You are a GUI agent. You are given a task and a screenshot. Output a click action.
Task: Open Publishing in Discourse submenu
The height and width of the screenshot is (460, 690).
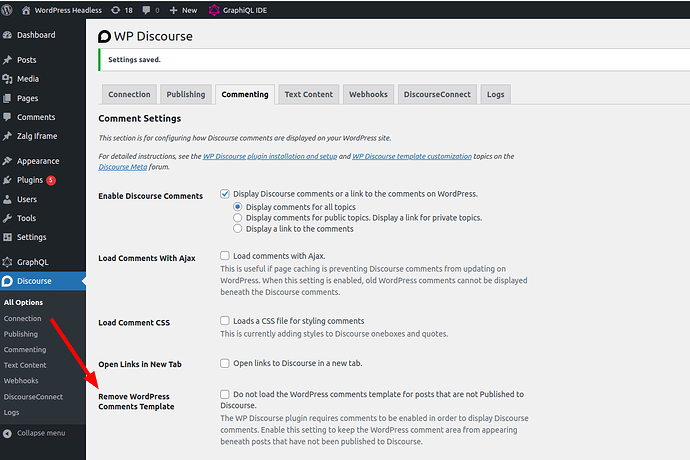tap(21, 334)
